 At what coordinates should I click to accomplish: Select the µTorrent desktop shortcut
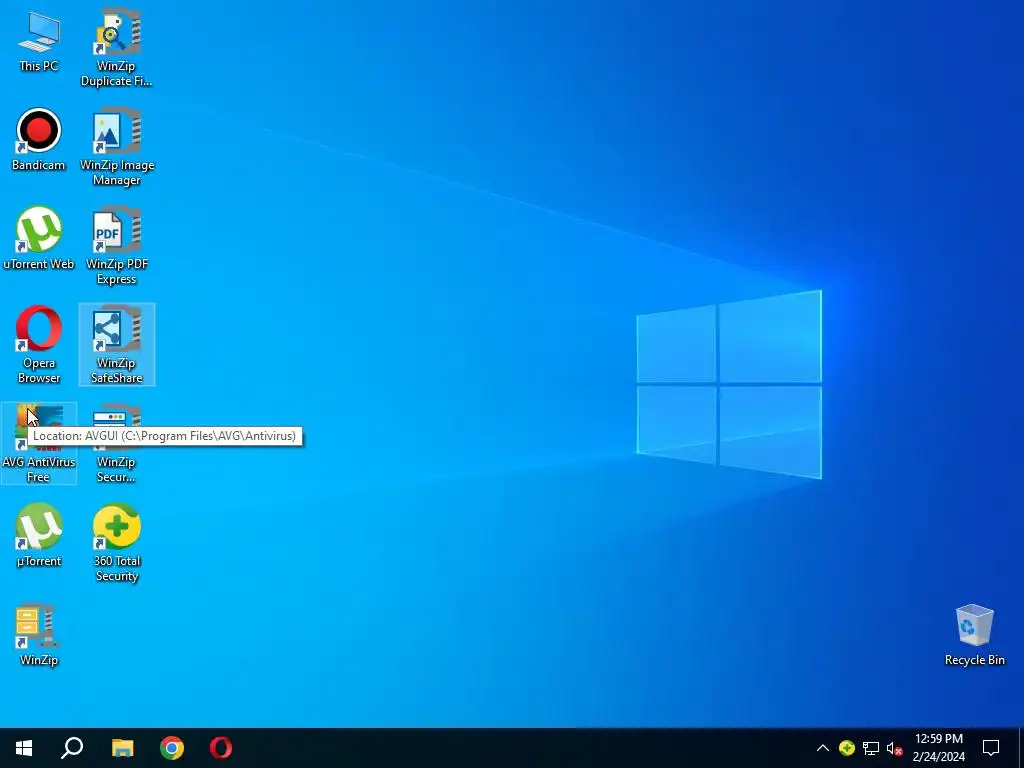[39, 536]
